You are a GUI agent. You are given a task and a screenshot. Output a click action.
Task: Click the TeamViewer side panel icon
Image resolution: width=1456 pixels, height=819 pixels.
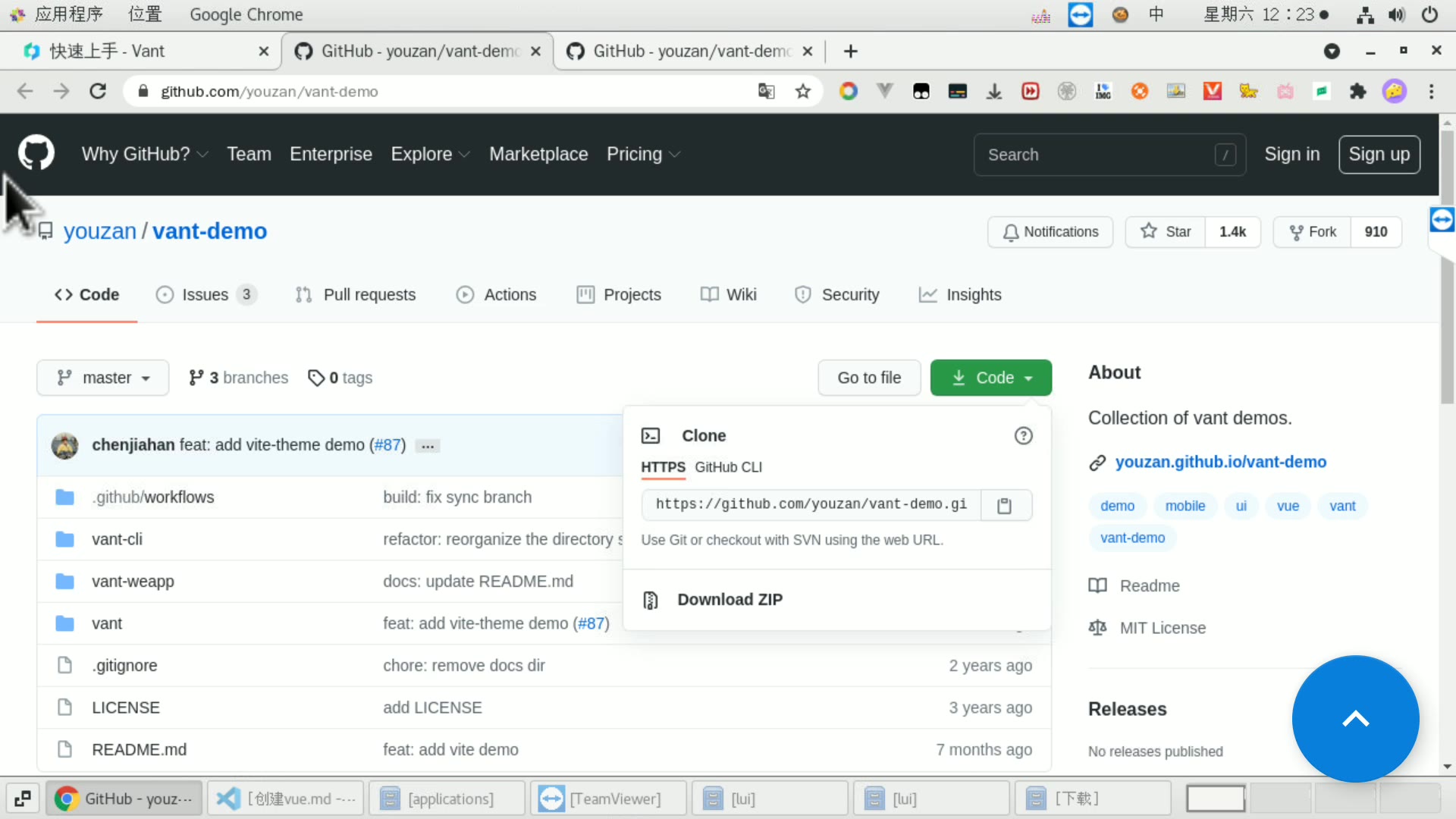[x=1442, y=220]
